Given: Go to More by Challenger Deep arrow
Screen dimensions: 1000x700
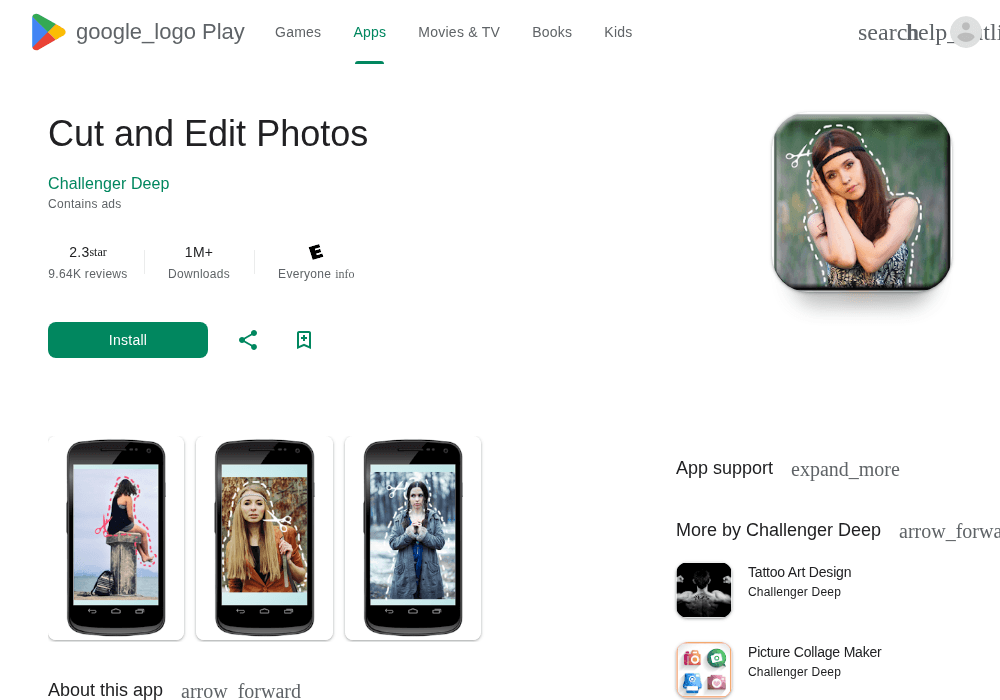Looking at the screenshot, I should [x=949, y=531].
